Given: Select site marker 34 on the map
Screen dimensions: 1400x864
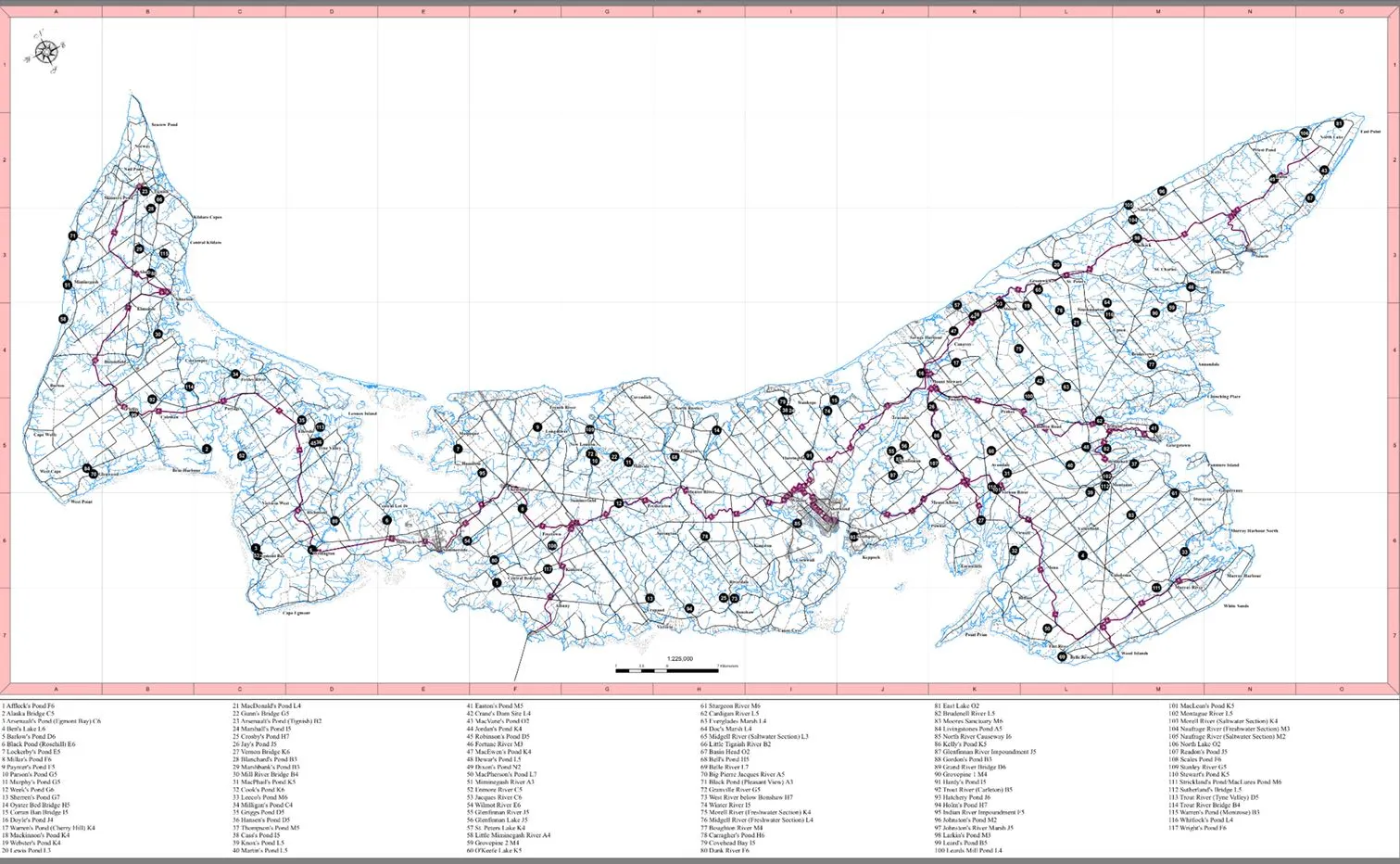Looking at the screenshot, I should tap(235, 375).
